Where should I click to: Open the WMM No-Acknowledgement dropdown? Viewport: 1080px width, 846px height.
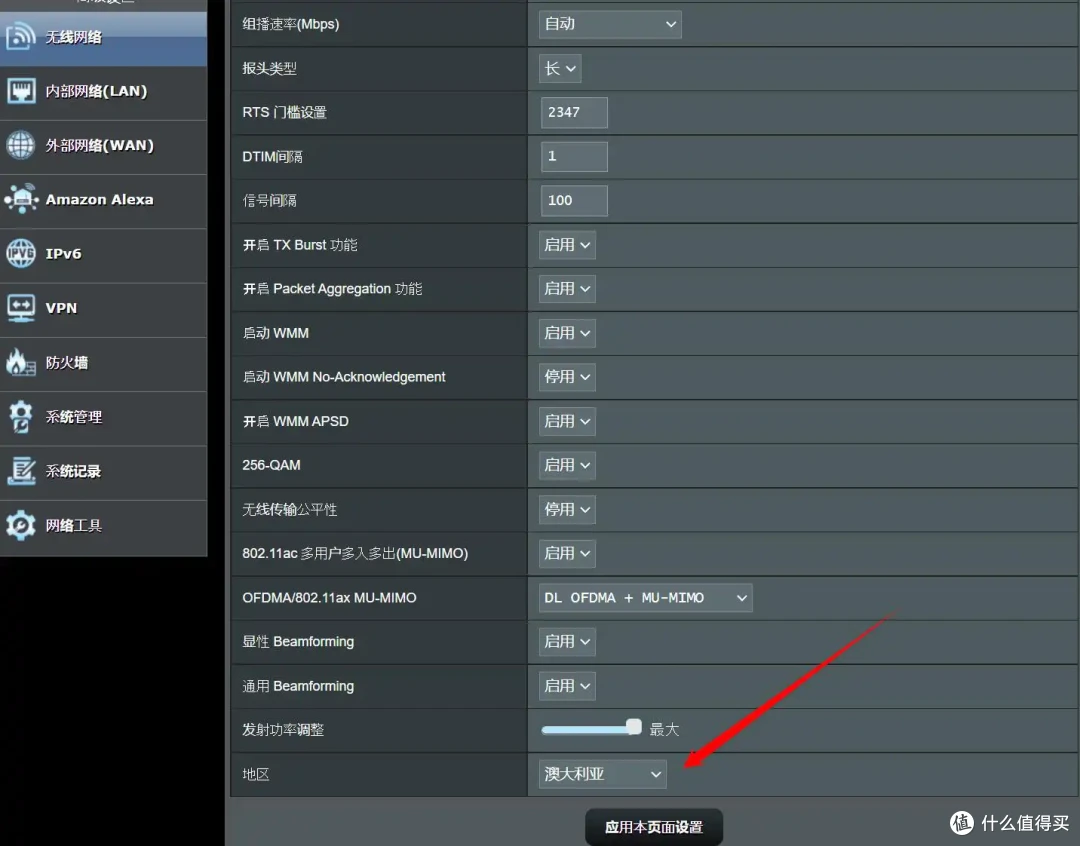tap(567, 377)
